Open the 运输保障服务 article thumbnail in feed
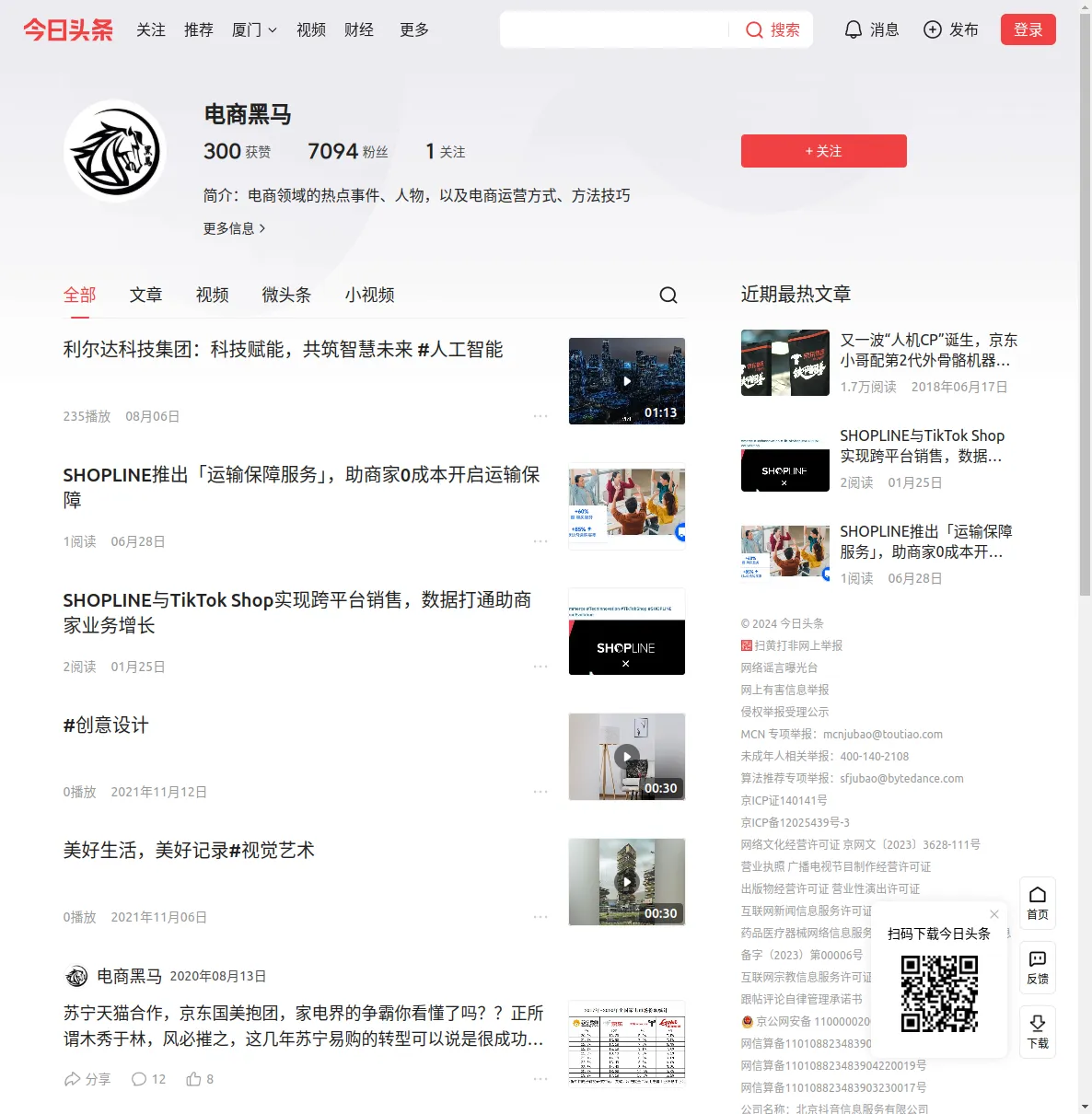Viewport: 1092px width, 1114px height. click(x=627, y=506)
